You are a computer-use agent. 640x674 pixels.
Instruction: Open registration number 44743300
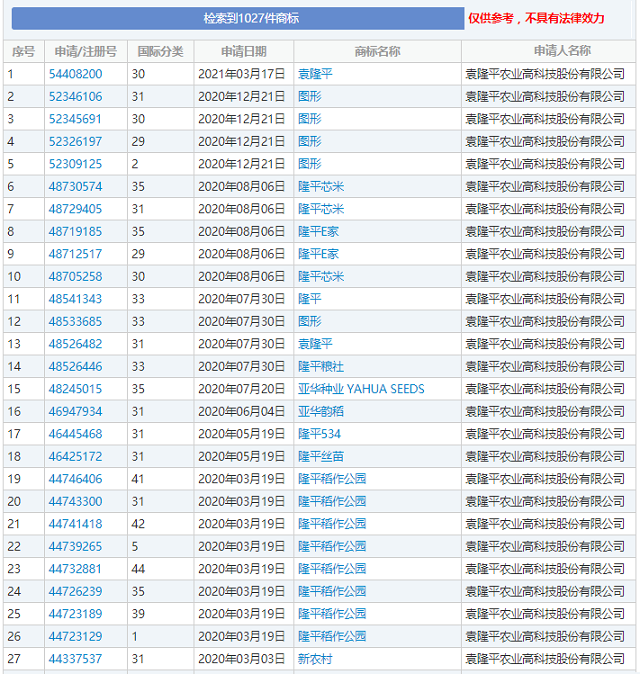point(75,502)
